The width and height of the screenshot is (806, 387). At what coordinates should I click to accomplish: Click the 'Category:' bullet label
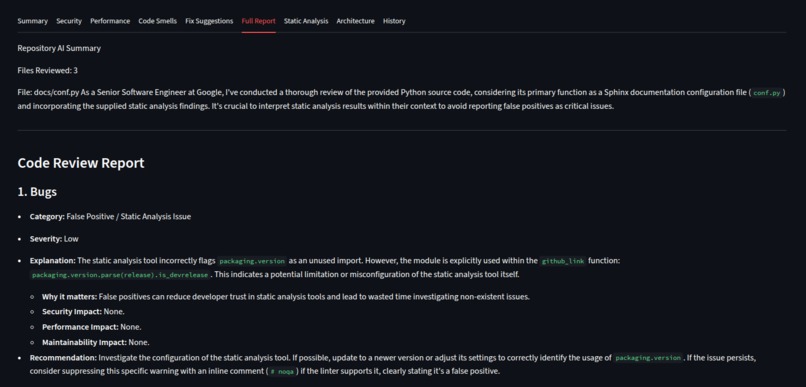pyautogui.click(x=47, y=217)
